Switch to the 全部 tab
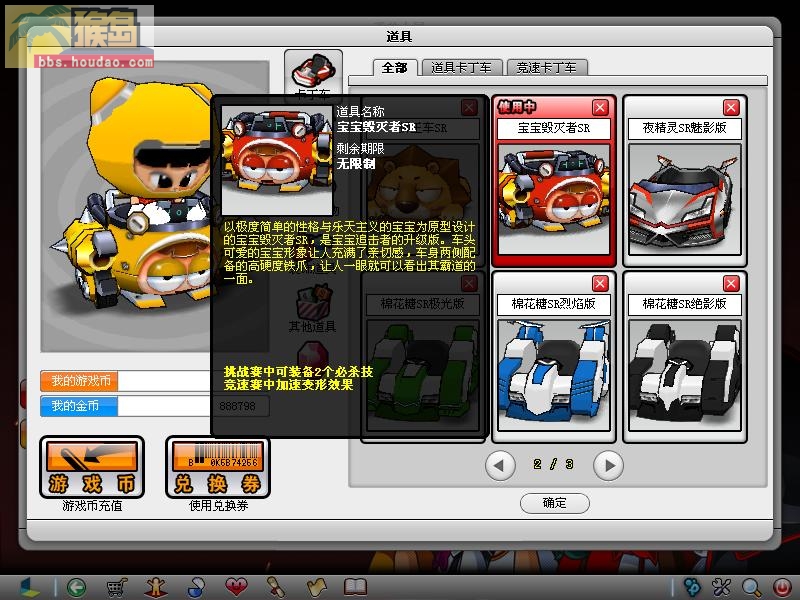The image size is (800, 600). tap(394, 68)
